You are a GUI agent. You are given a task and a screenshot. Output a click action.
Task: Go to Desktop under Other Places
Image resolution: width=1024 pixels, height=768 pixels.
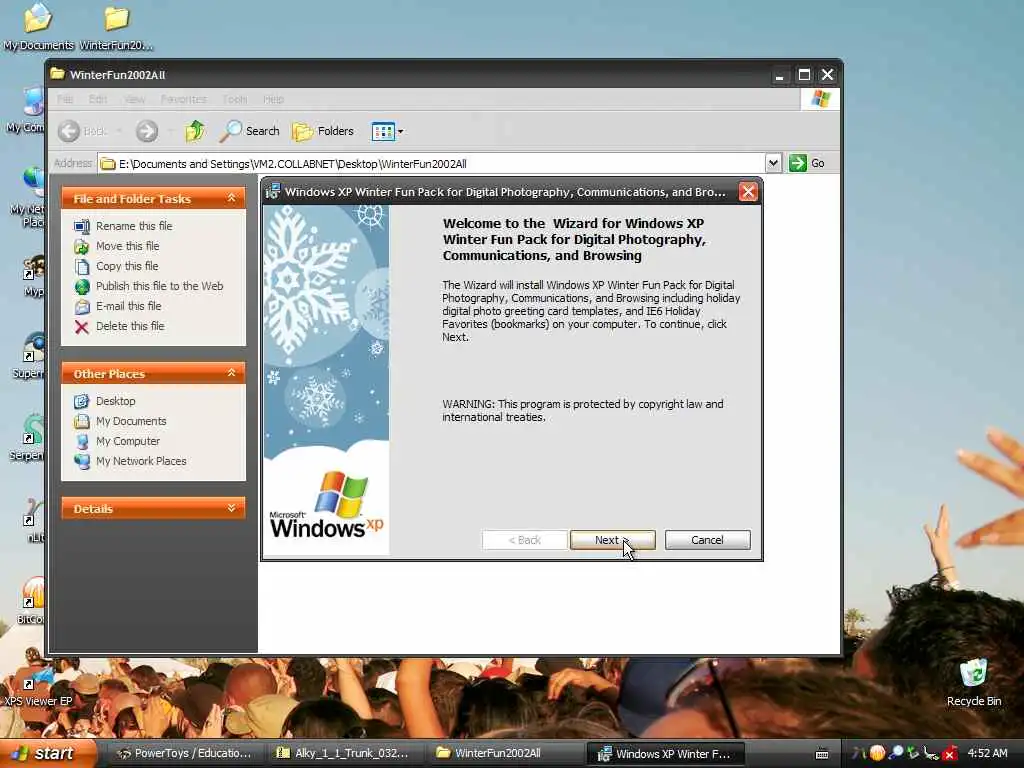coord(116,401)
